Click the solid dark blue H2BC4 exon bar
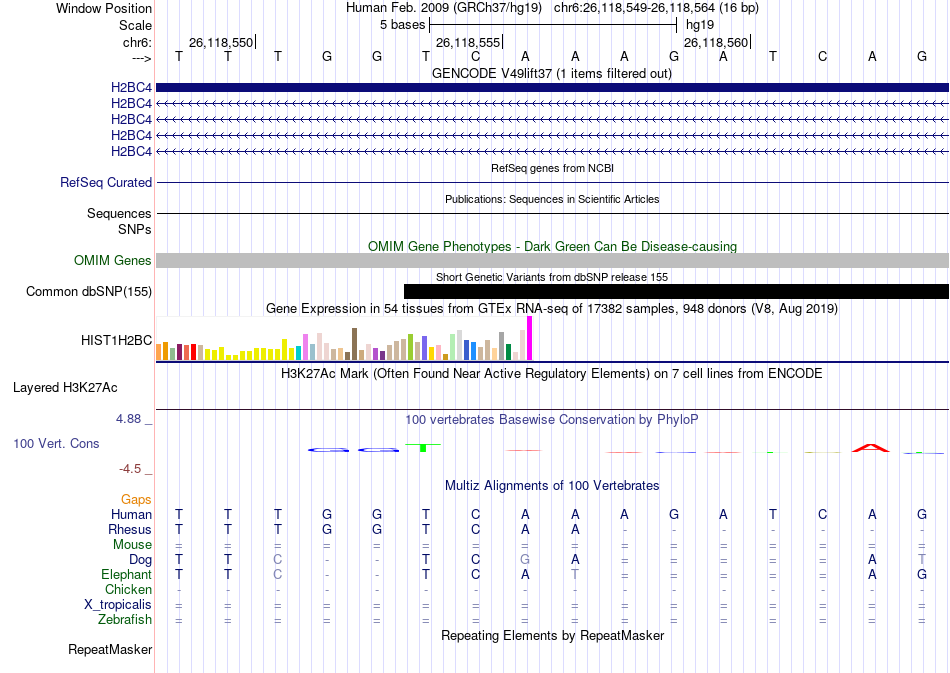Image resolution: width=950 pixels, height=673 pixels. [x=553, y=88]
